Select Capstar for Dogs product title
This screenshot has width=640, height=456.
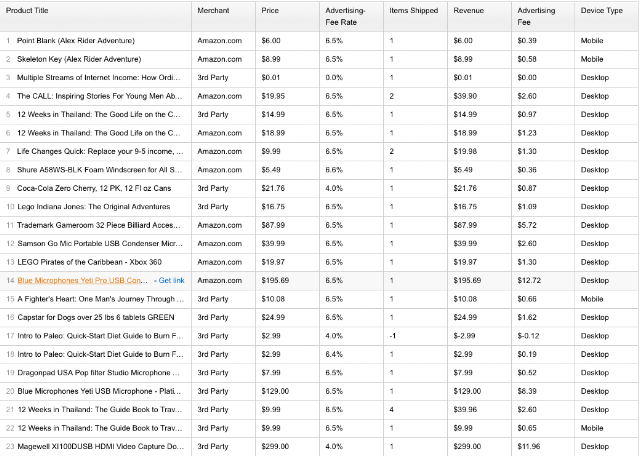pyautogui.click(x=96, y=318)
